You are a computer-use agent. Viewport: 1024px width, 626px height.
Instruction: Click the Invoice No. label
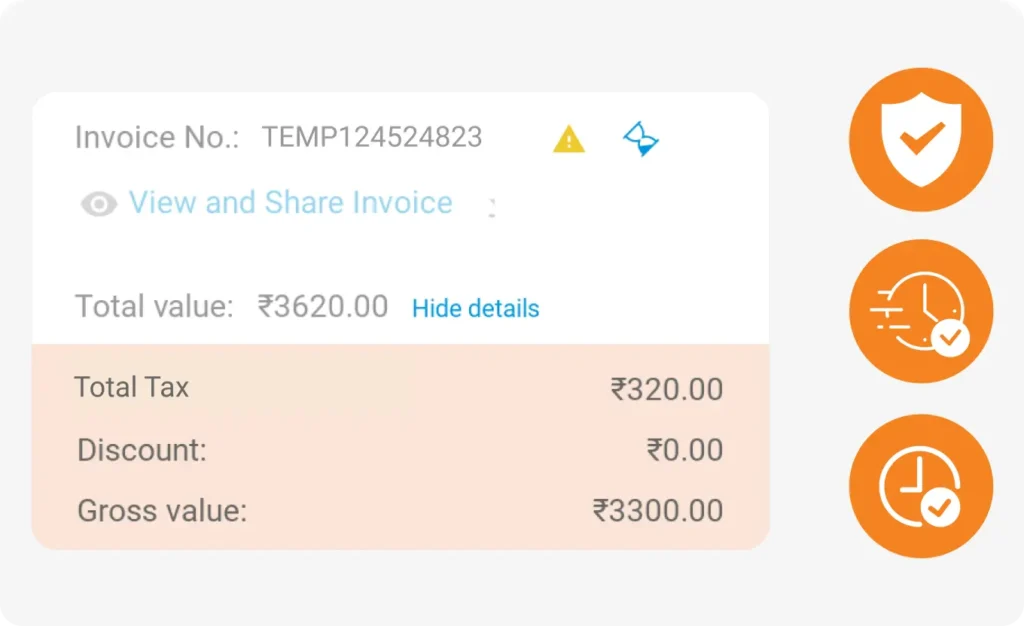point(149,137)
